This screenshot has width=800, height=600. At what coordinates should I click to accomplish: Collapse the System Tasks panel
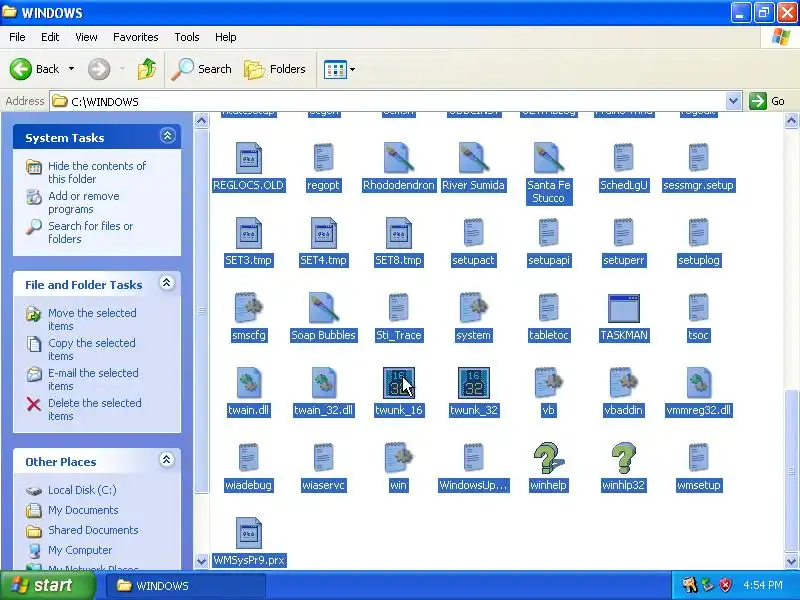point(167,136)
